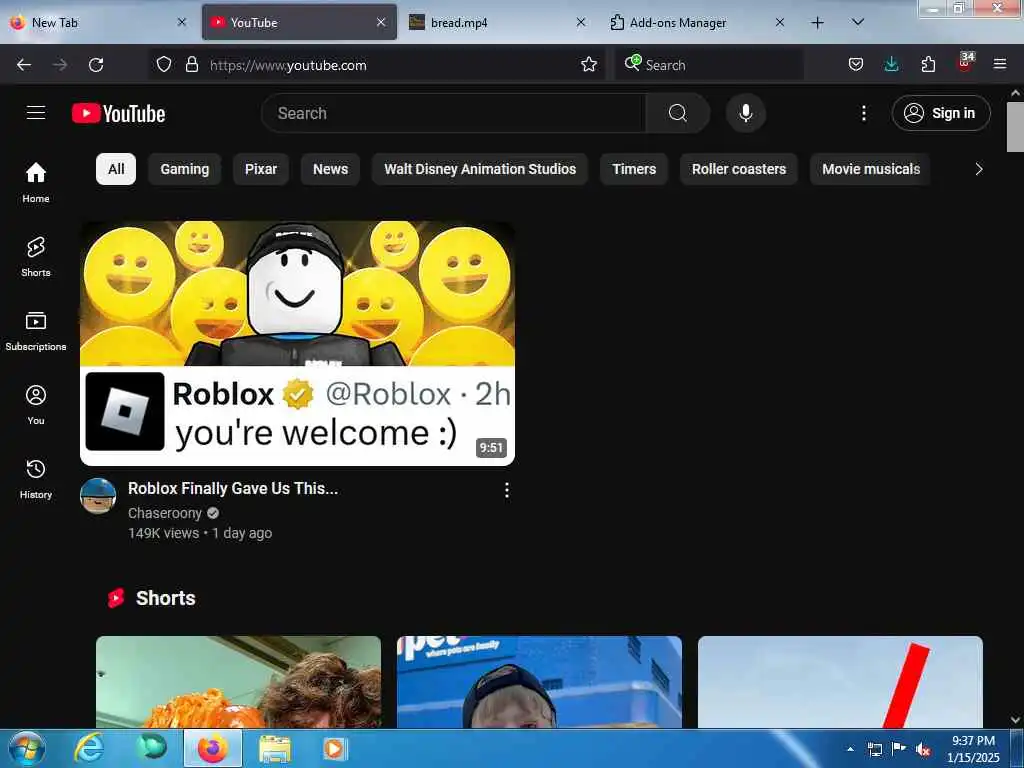
Task: Close the bread.mp4 tab
Action: (x=581, y=23)
